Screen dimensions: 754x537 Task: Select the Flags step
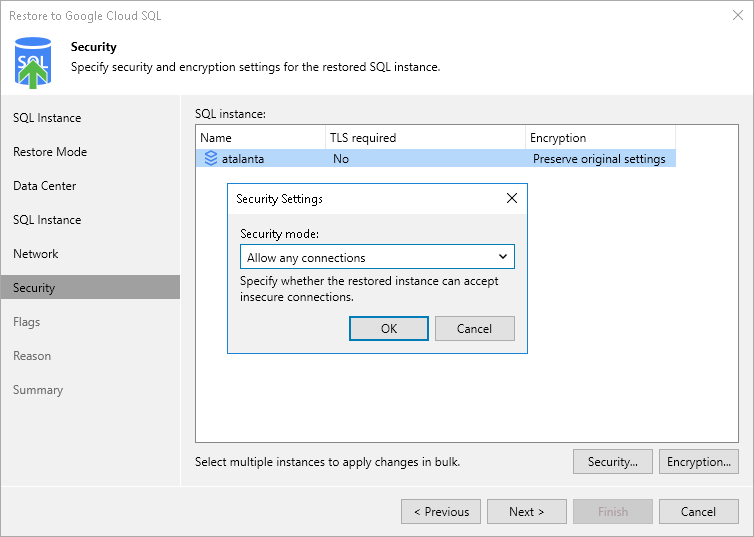click(26, 322)
